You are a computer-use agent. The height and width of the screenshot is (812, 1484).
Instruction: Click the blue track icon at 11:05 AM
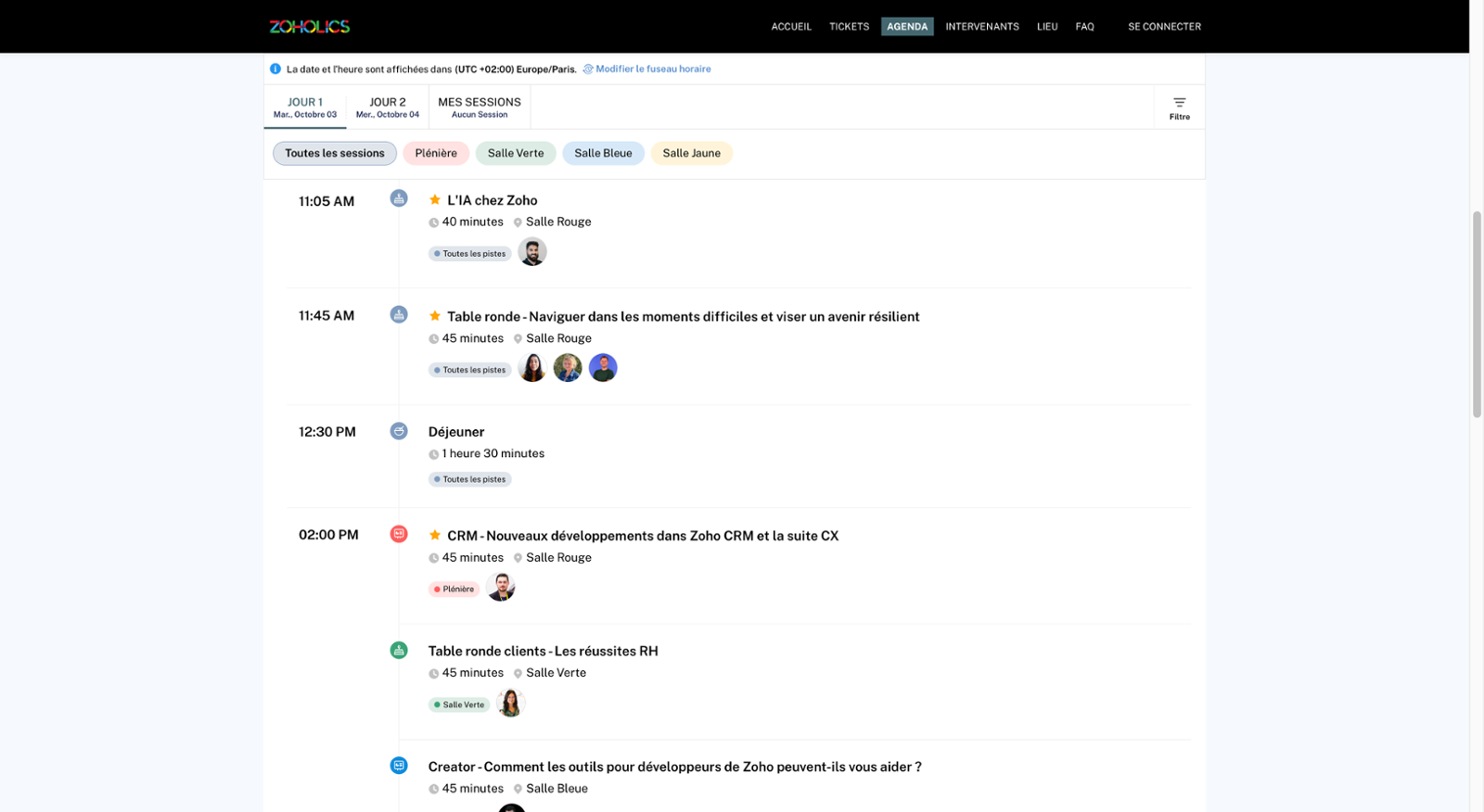(x=399, y=198)
